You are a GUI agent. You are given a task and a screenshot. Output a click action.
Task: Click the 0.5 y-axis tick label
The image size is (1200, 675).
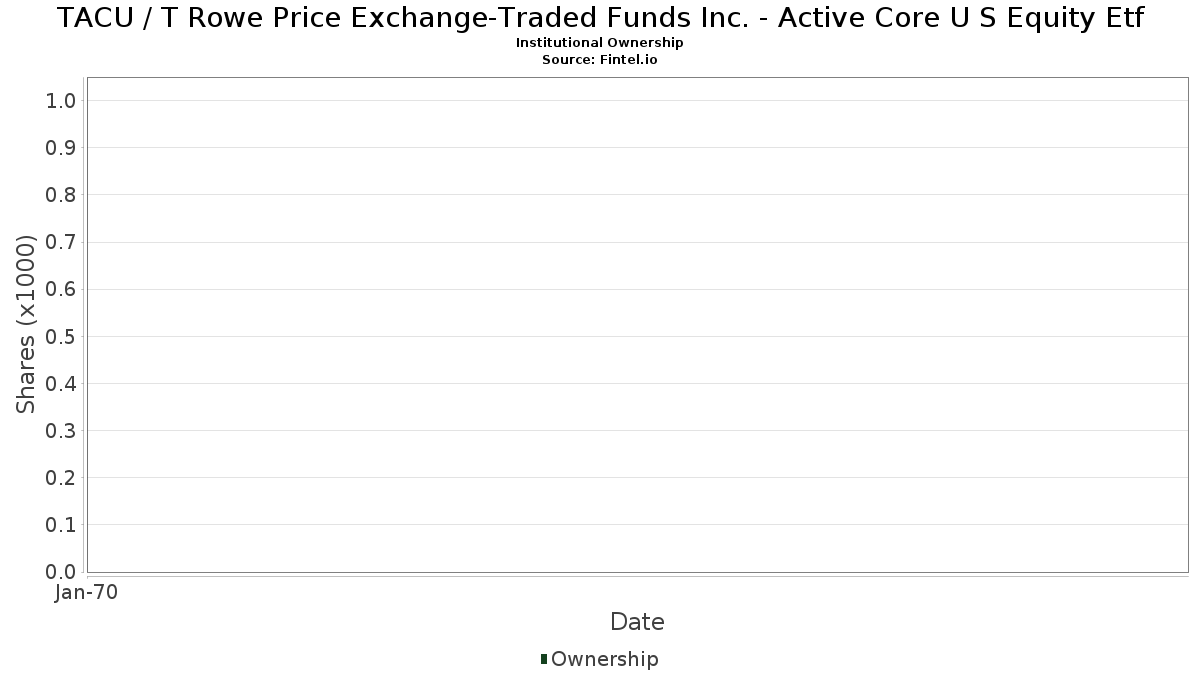coord(61,336)
